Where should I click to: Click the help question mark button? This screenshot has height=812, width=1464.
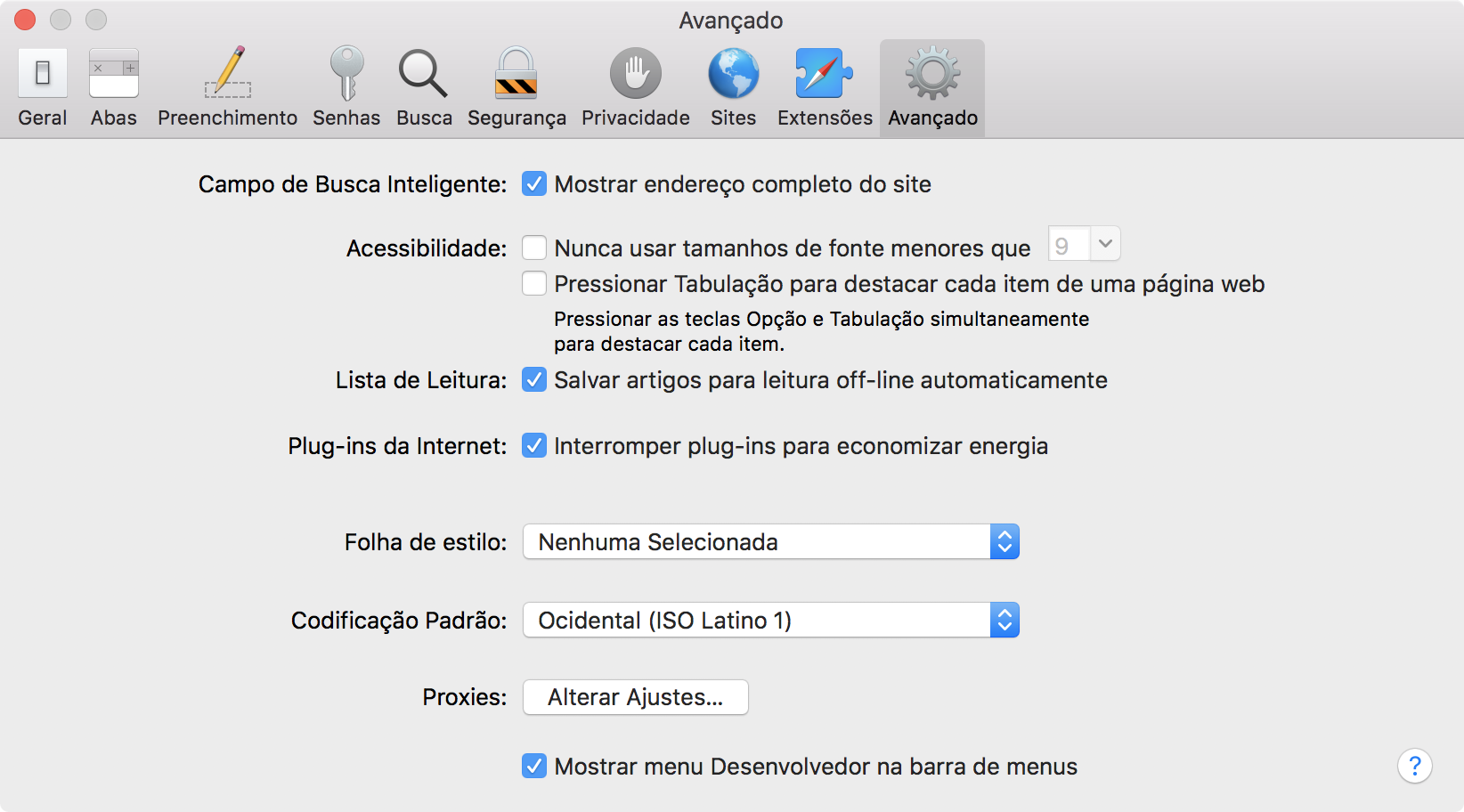tap(1415, 766)
